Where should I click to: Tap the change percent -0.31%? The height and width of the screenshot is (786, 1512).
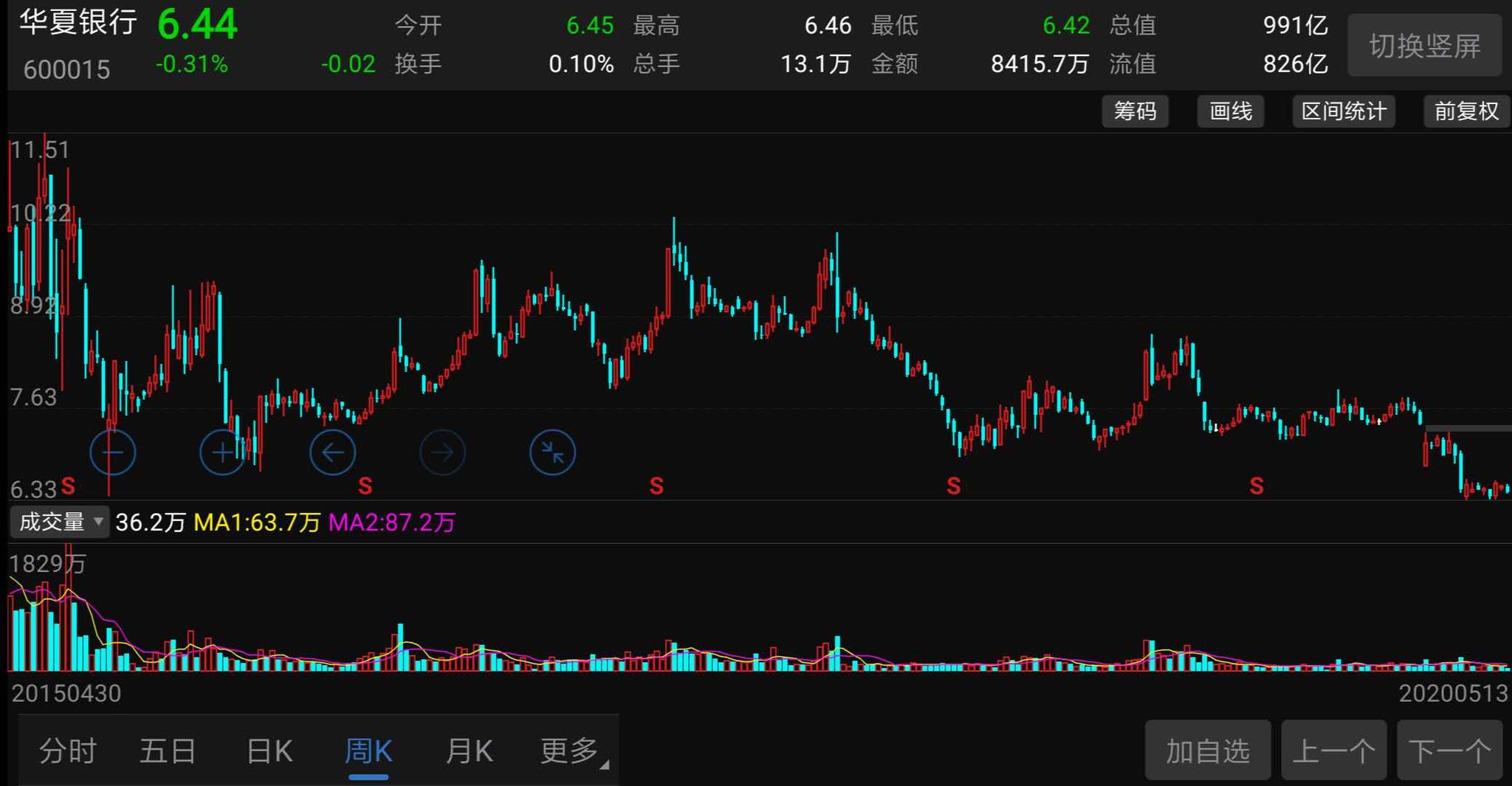(x=192, y=64)
